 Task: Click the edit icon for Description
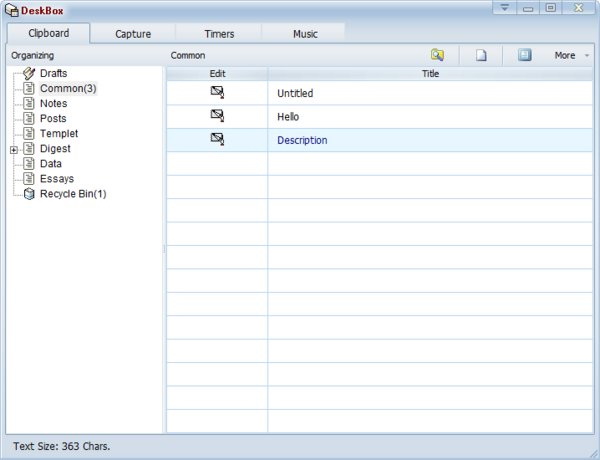[x=217, y=140]
